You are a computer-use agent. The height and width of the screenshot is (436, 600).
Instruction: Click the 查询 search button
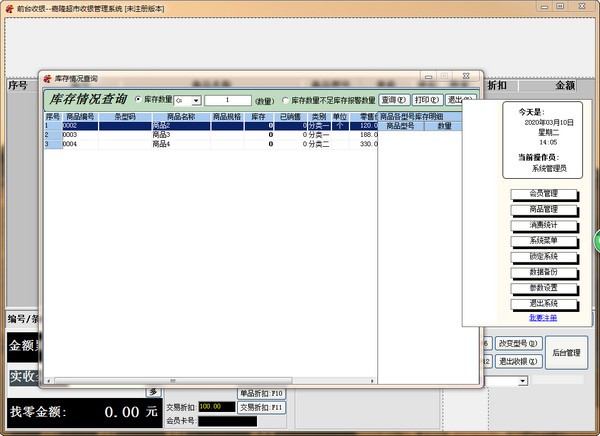pyautogui.click(x=394, y=100)
